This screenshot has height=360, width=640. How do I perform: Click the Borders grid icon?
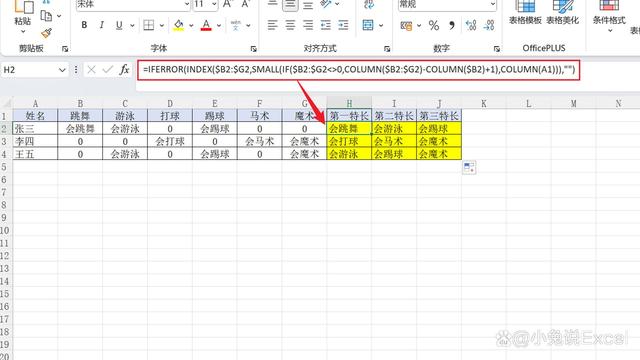(149, 25)
